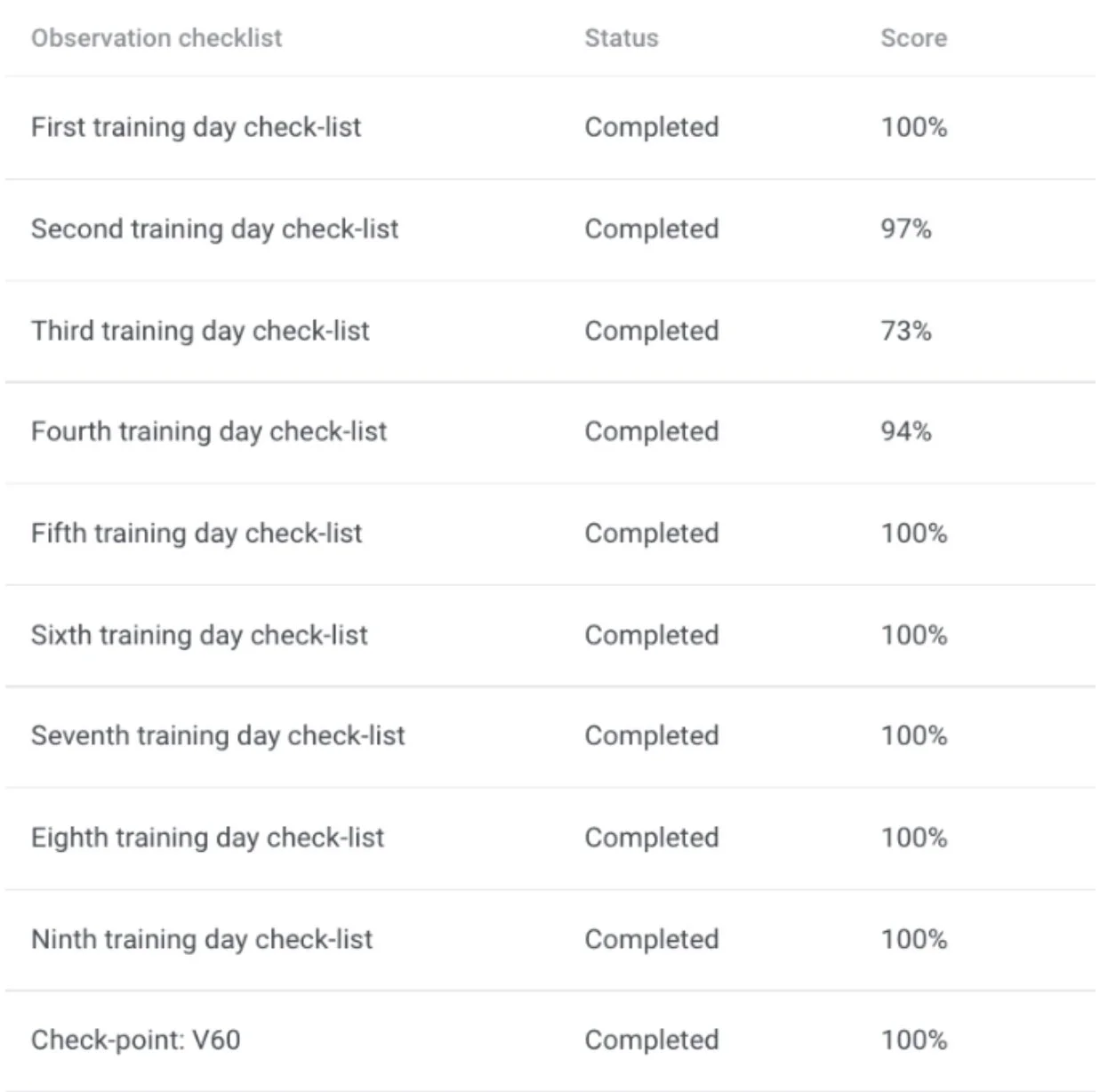Open the First training day check-list
Viewport: 1108px width, 1092px height.
196,127
